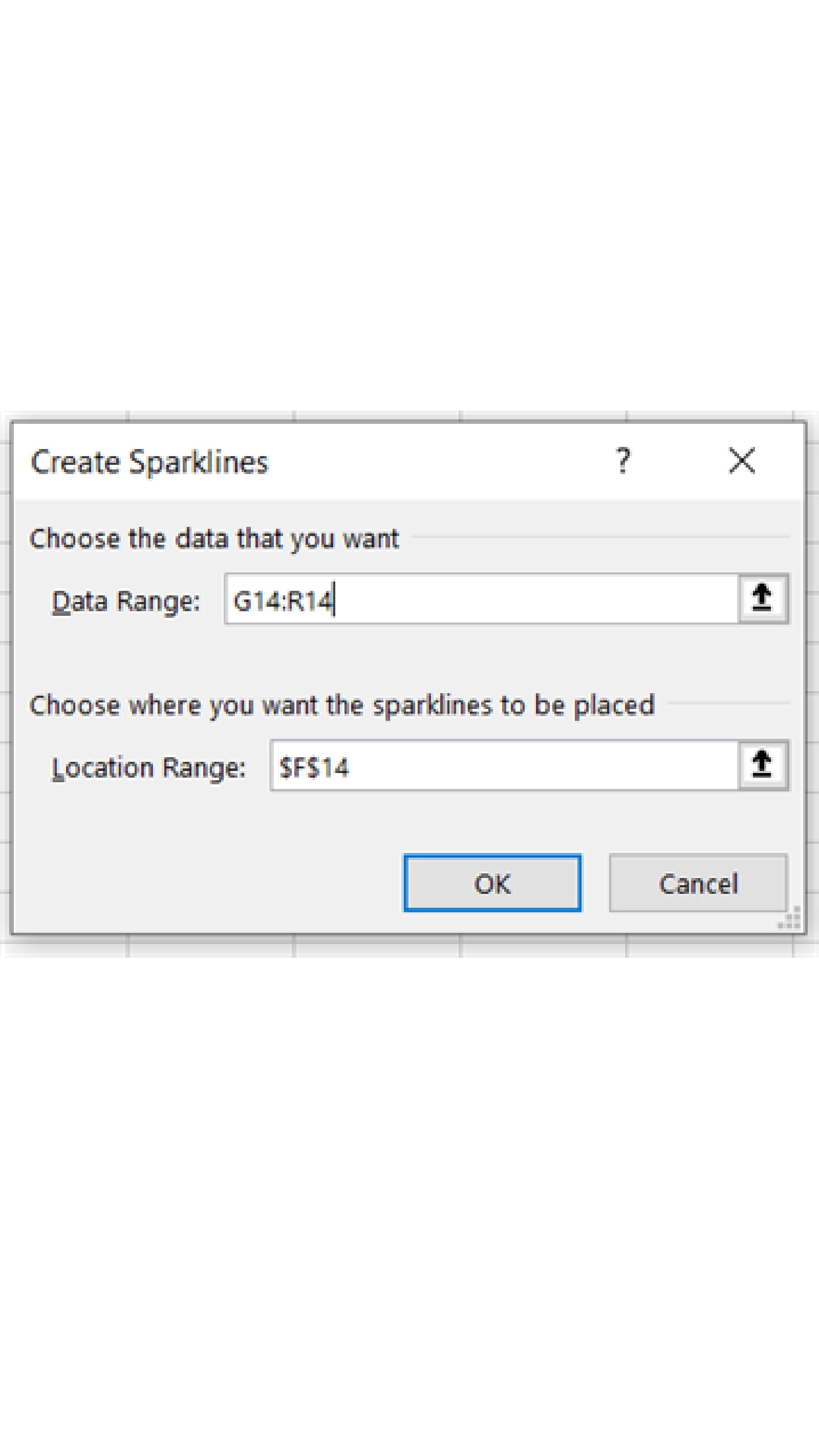The height and width of the screenshot is (1456, 819).
Task: Click the help question mark icon
Action: [622, 461]
